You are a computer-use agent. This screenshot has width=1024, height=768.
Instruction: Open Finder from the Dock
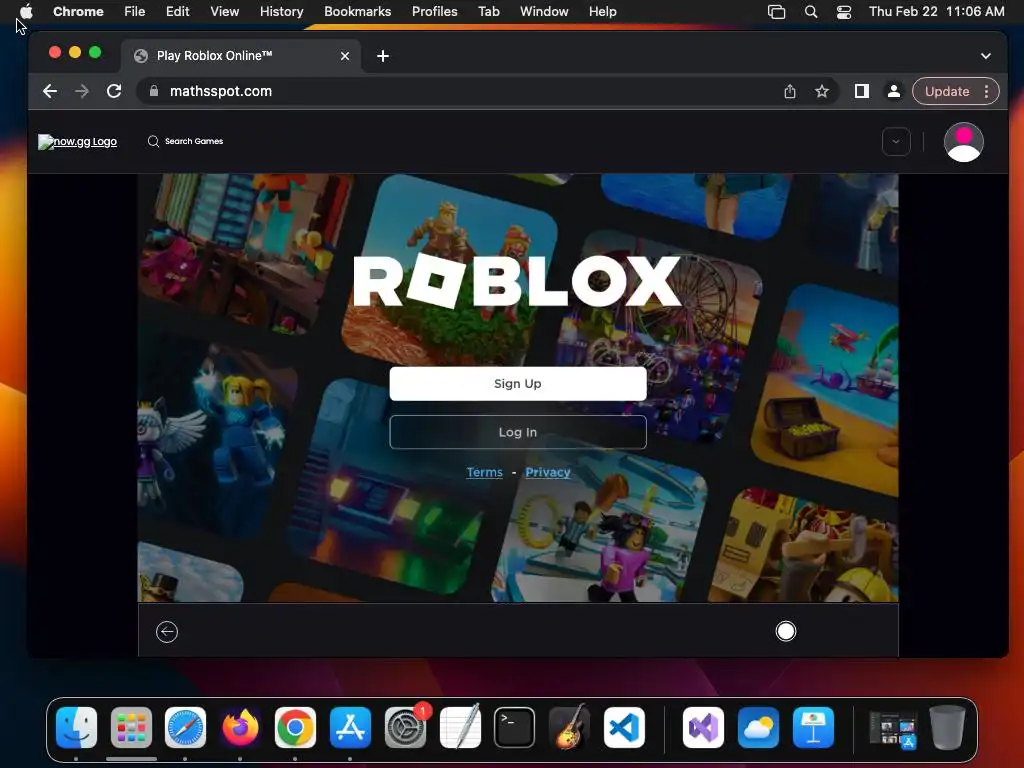pyautogui.click(x=76, y=728)
